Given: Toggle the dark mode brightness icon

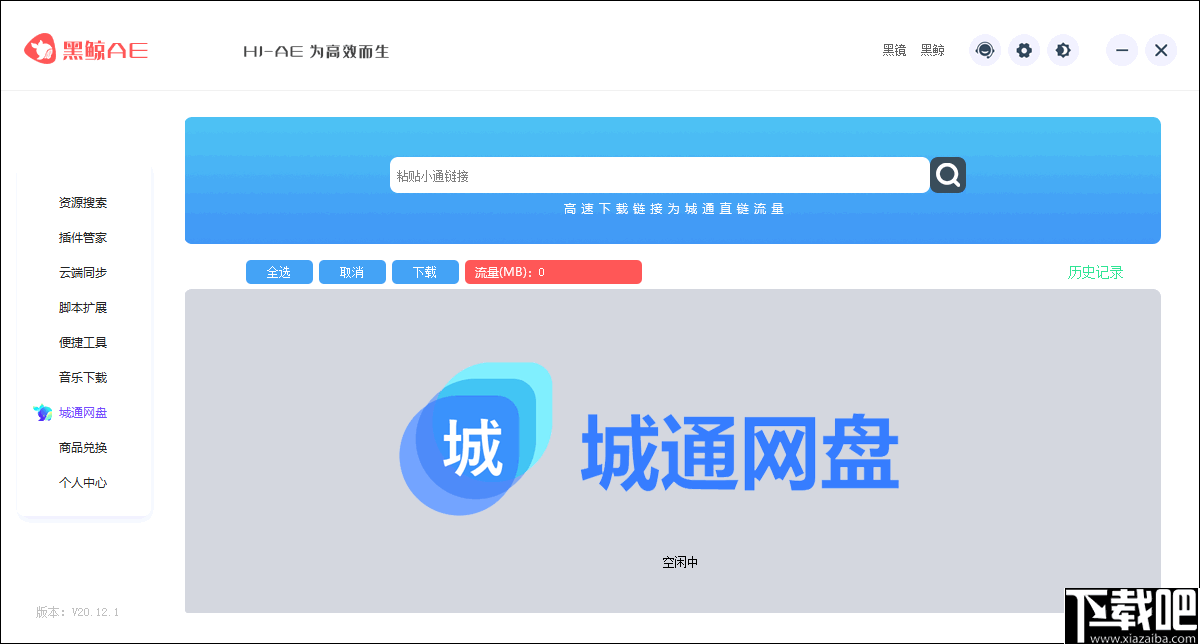Looking at the screenshot, I should pyautogui.click(x=1063, y=50).
